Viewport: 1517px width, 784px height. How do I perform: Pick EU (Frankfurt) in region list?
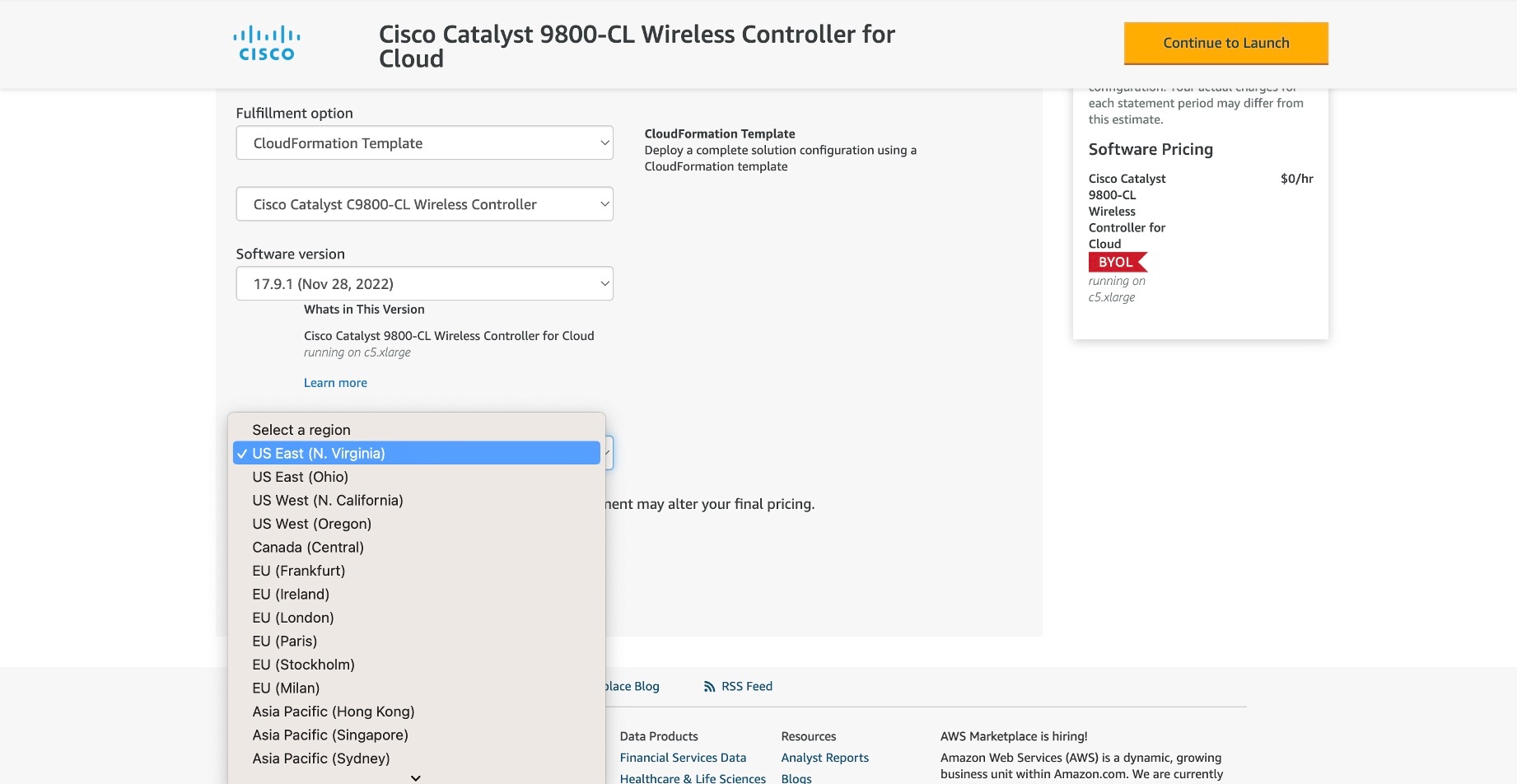(x=299, y=571)
